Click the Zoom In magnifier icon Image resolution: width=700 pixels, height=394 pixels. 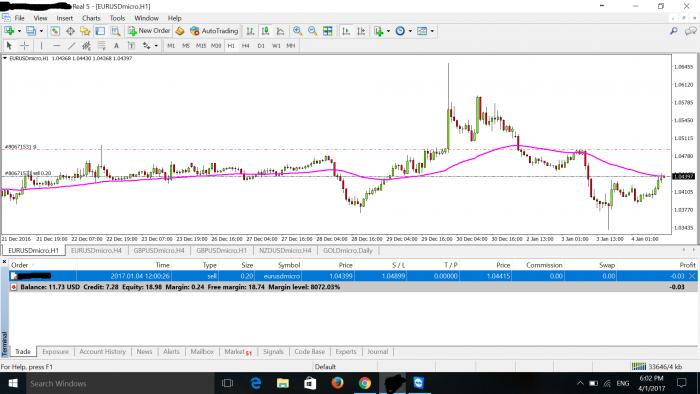click(297, 31)
